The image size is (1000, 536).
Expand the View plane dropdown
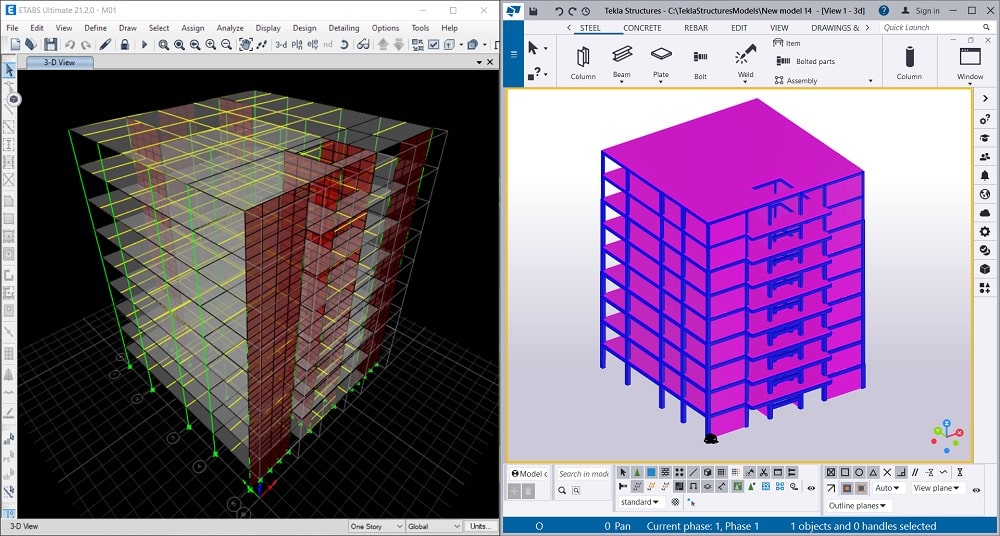(x=936, y=488)
